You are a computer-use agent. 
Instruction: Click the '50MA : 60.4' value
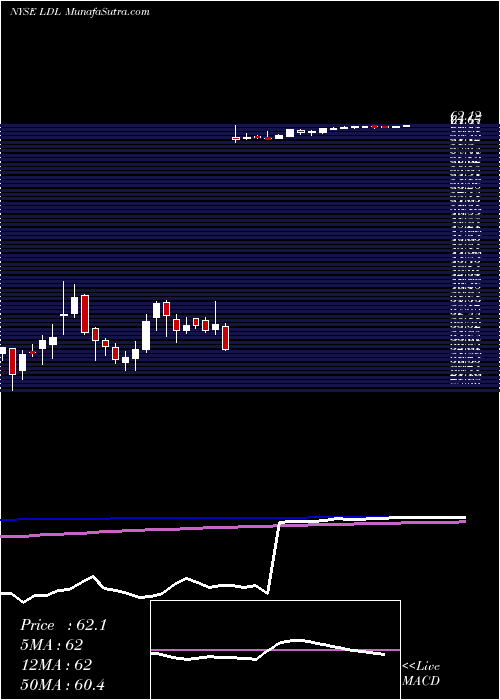pyautogui.click(x=62, y=684)
